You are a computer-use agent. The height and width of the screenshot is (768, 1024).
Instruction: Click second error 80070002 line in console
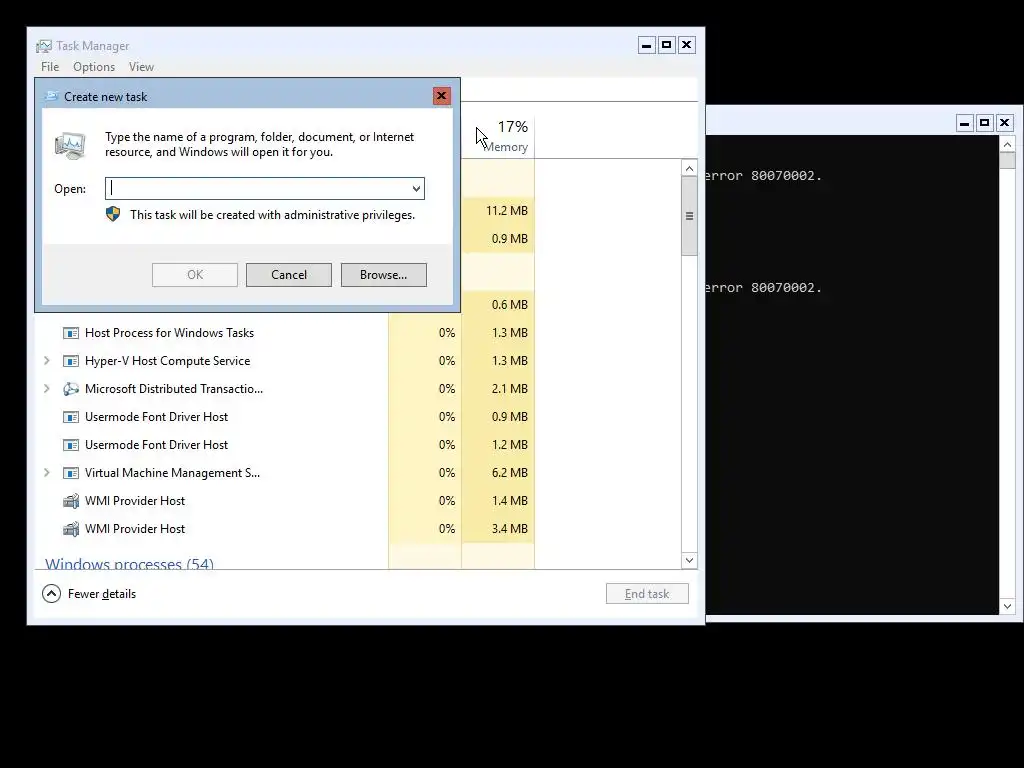(763, 287)
